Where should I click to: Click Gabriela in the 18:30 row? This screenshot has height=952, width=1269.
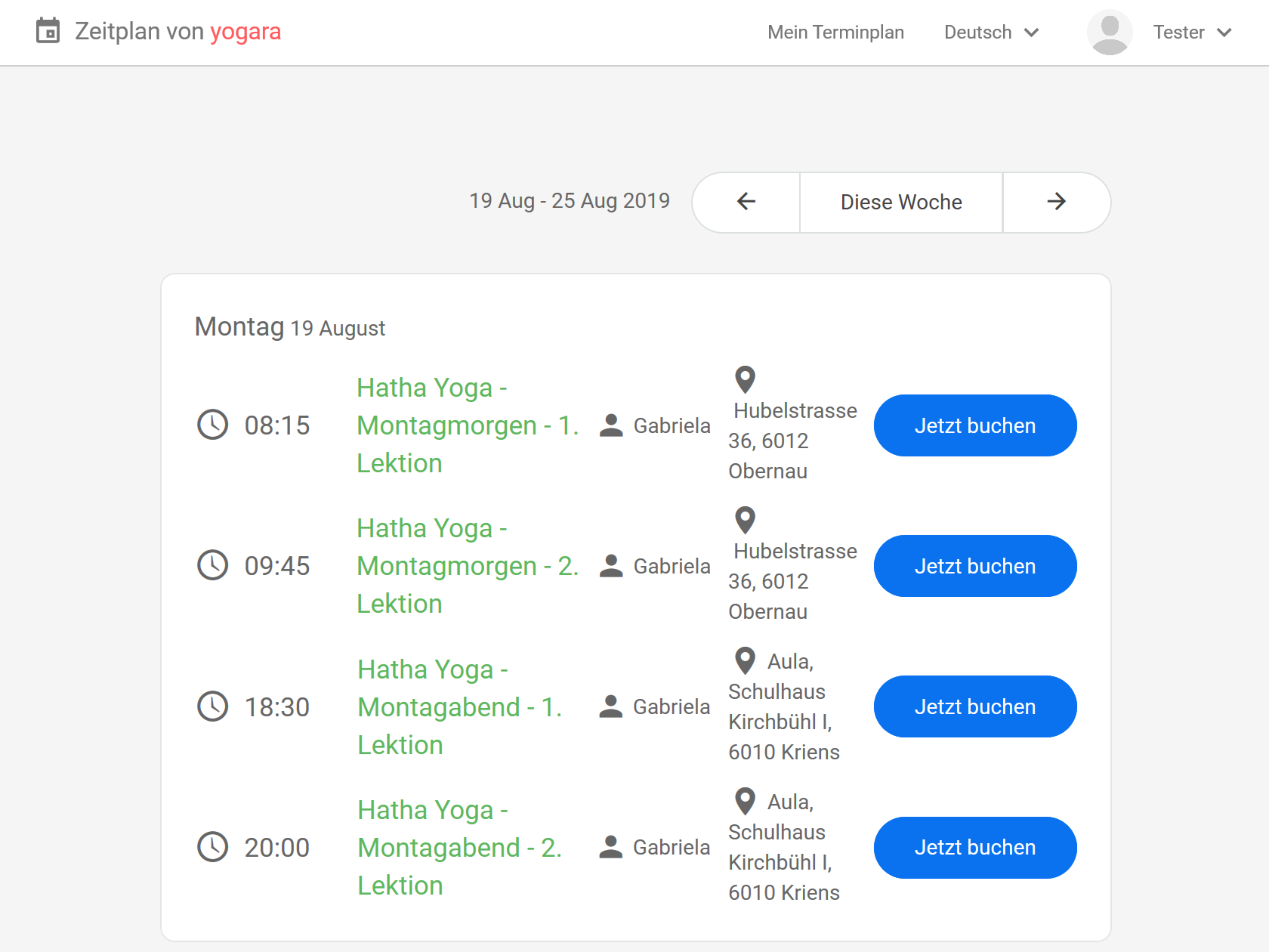672,707
